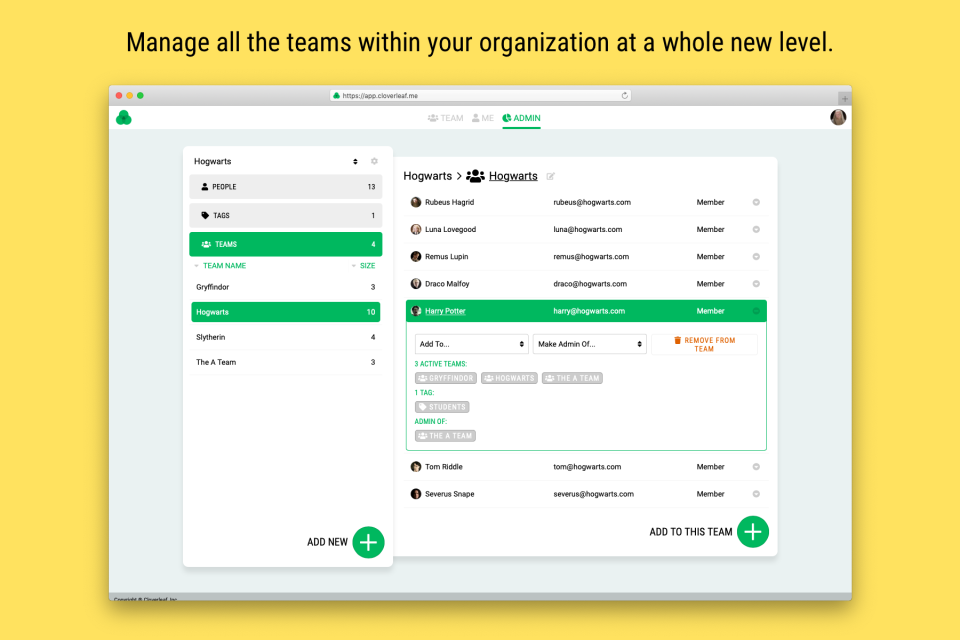Click the Add To This Team plus button
The image size is (960, 640).
click(753, 532)
